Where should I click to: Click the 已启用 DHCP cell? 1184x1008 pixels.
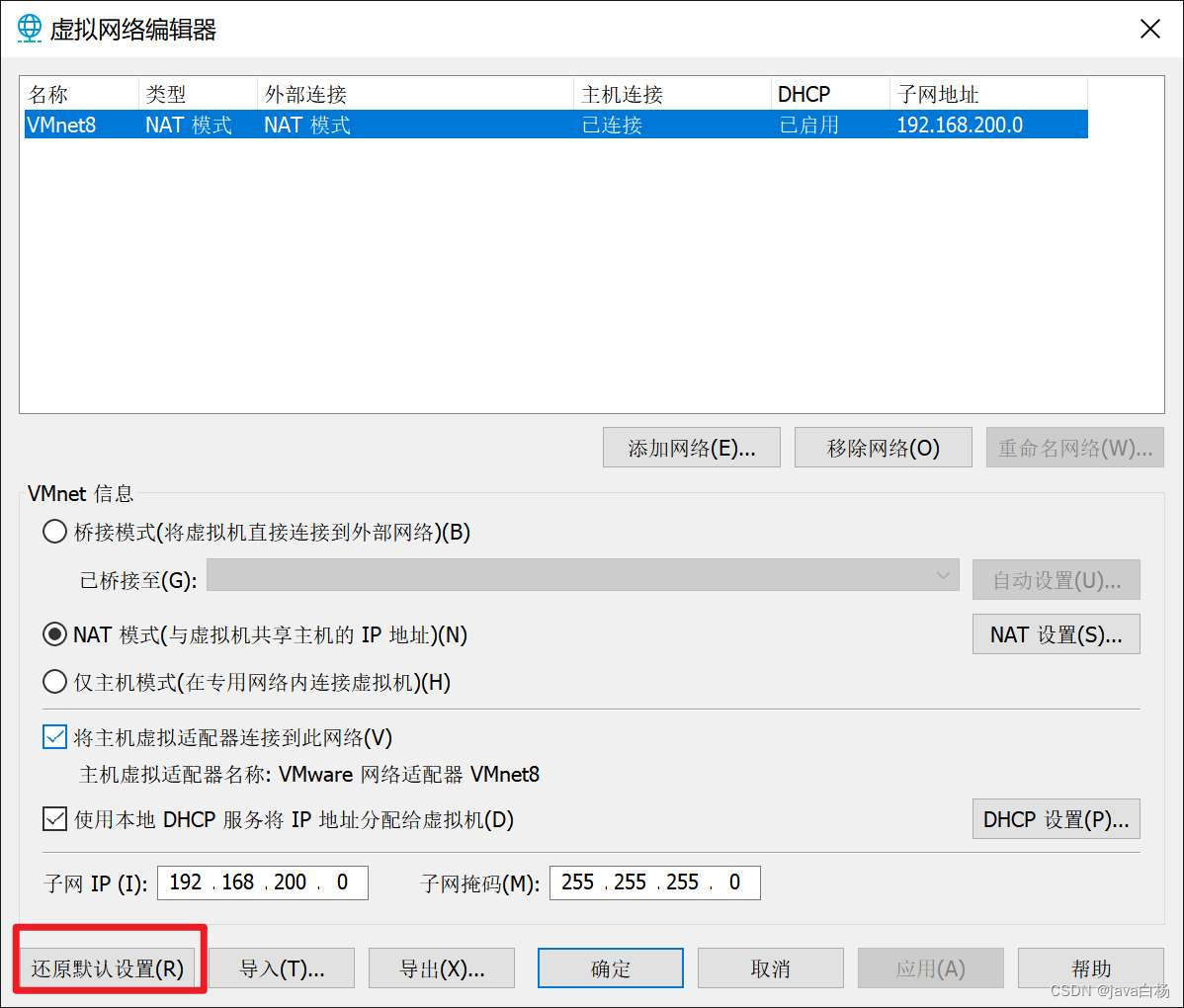click(808, 125)
